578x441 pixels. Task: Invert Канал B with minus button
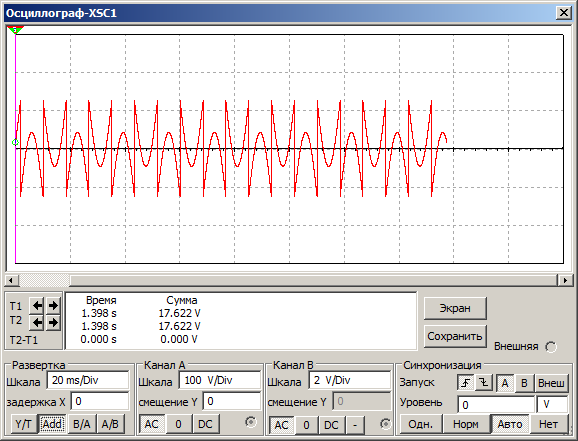tap(355, 425)
